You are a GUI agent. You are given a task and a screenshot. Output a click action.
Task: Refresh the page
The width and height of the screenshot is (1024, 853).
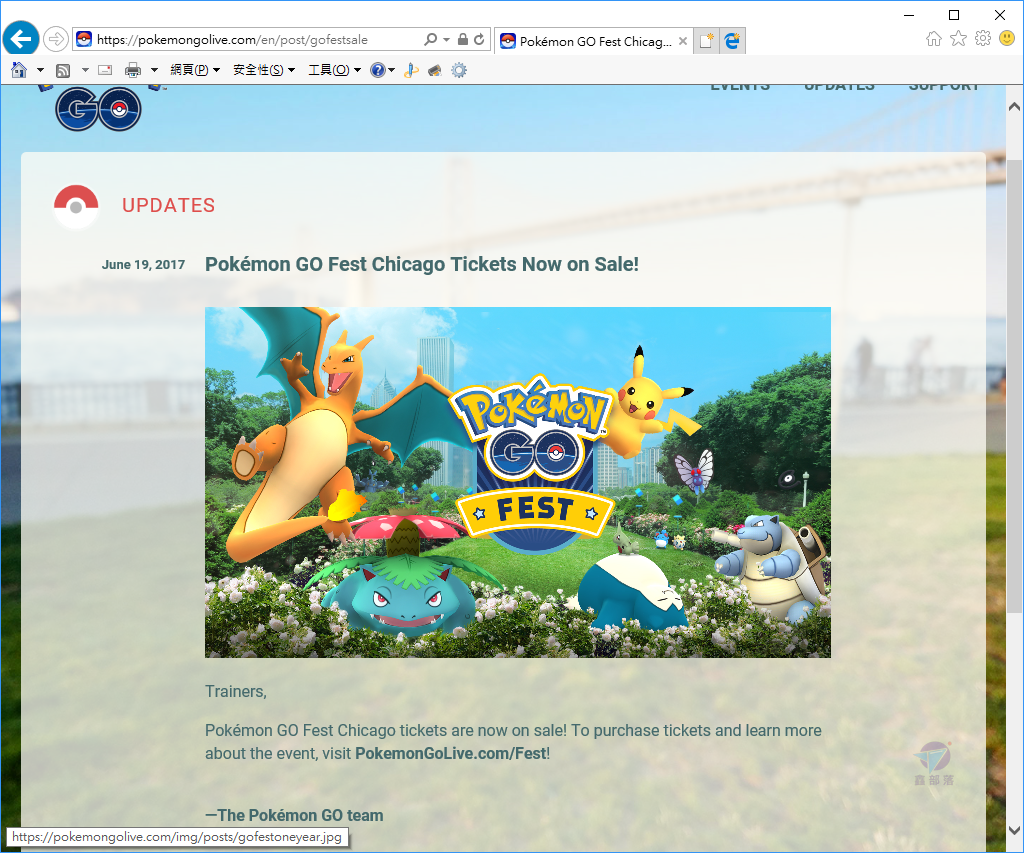coord(479,39)
